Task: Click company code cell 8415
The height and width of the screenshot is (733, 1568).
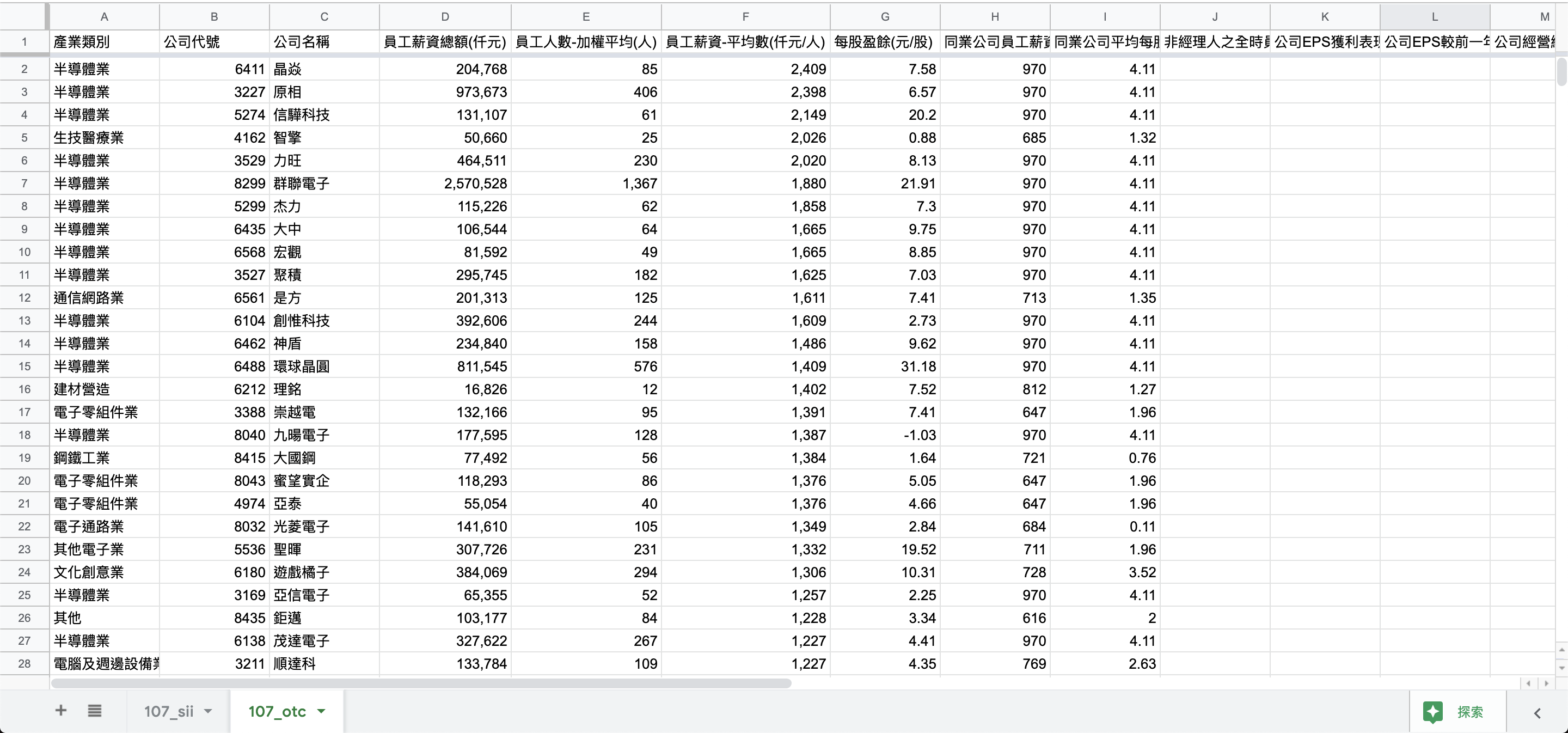Action: point(215,458)
